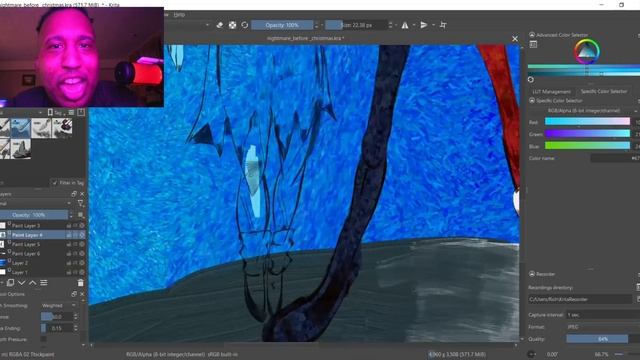This screenshot has width=640, height=360.
Task: Delete layer with trash icon
Action: pos(80,282)
